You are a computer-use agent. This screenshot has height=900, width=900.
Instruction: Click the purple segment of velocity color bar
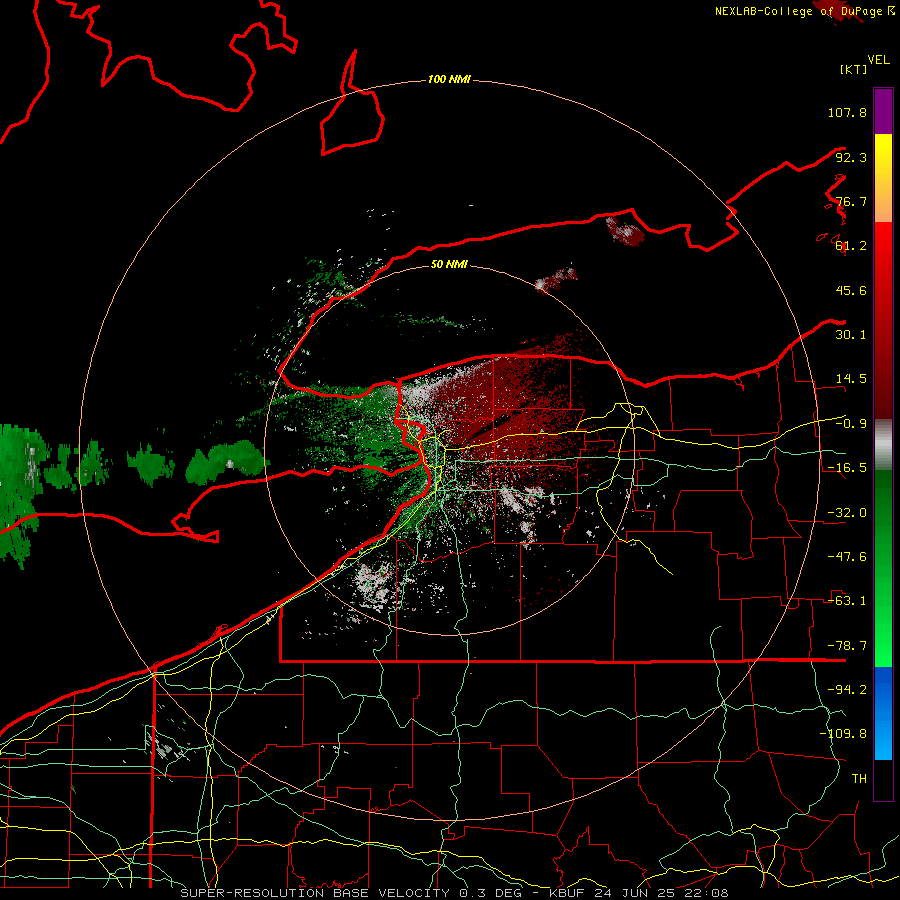click(883, 111)
